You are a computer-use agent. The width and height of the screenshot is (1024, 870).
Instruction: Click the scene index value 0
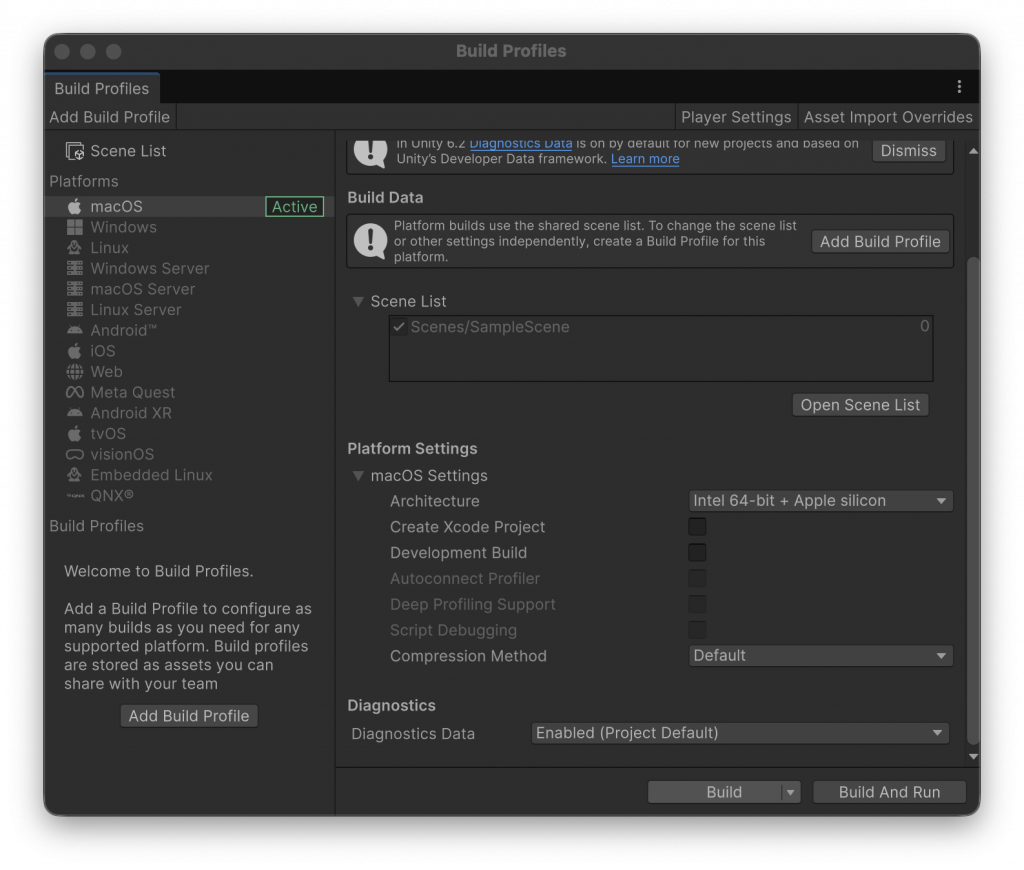coord(924,326)
